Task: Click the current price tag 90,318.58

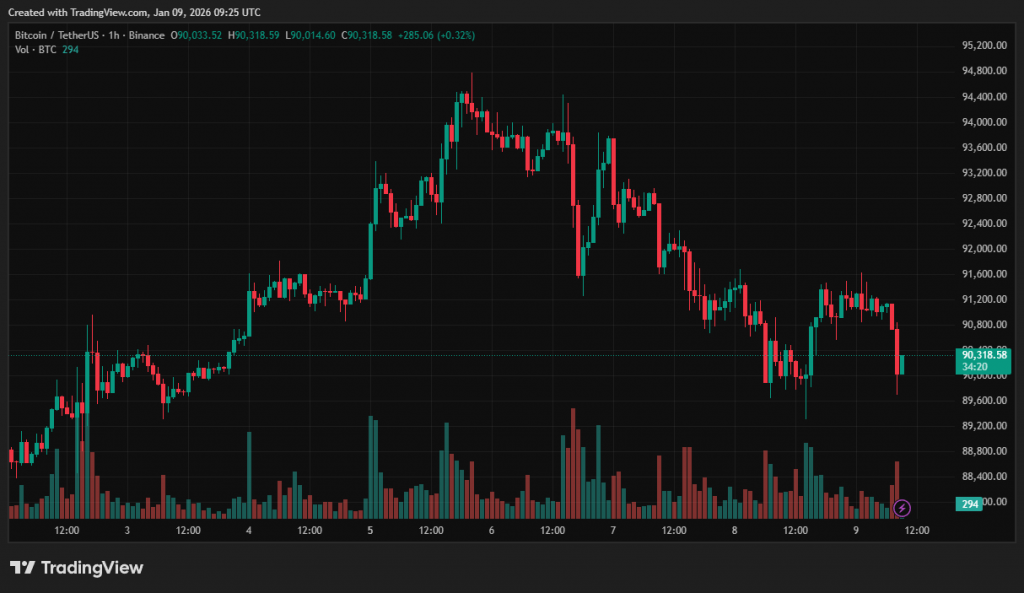Action: pos(984,354)
